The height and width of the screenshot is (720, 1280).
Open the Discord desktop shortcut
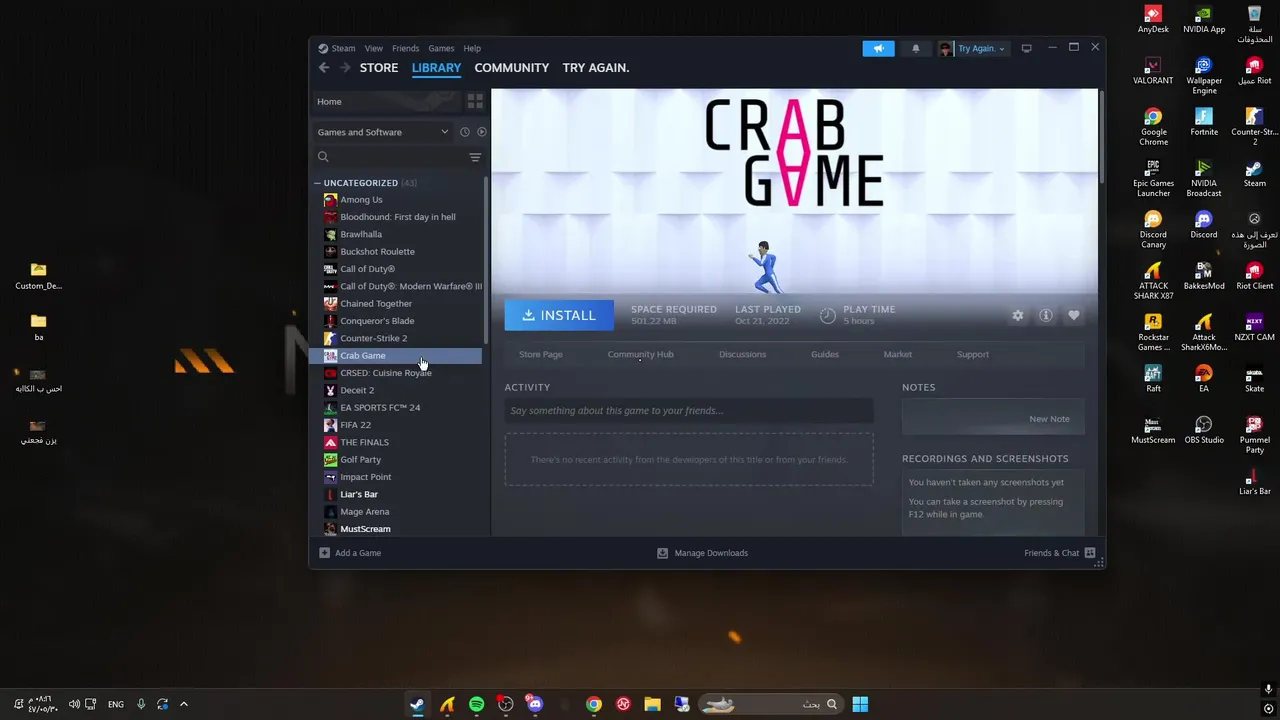coord(1204,224)
